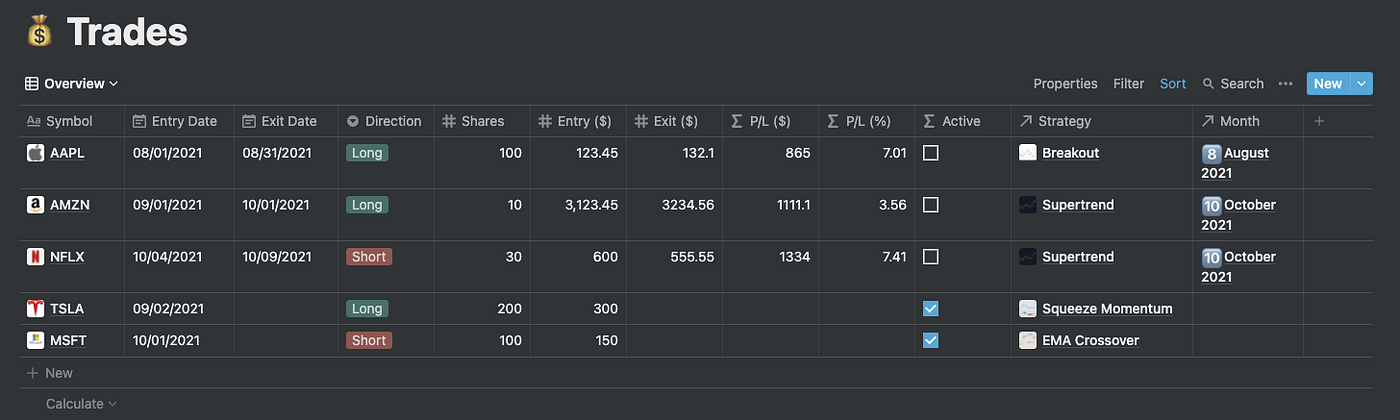
Task: Click the Tesla icon beside TSLA
Action: point(35,309)
